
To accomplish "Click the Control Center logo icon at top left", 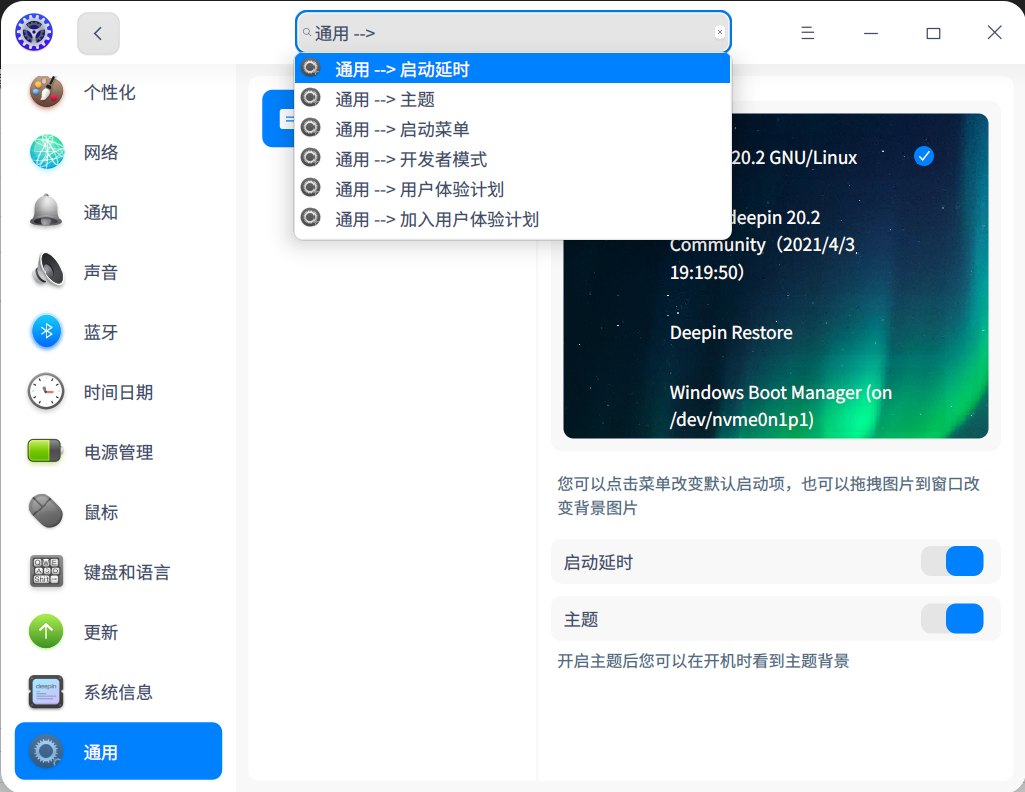I will 34,32.
